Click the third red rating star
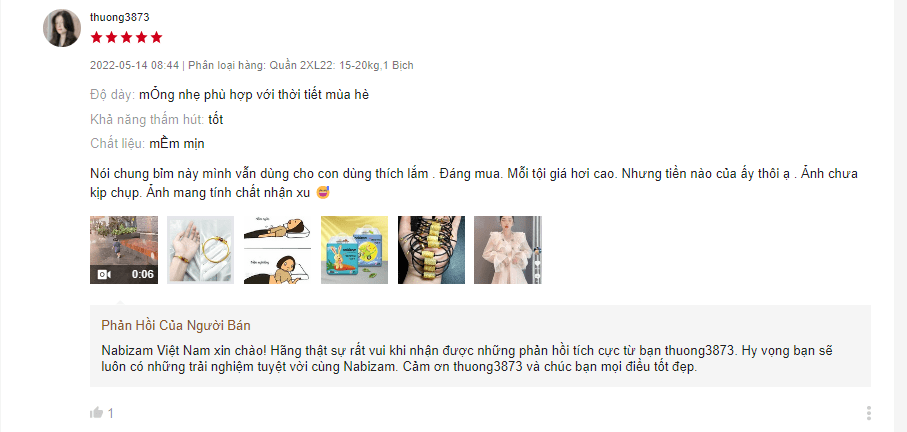This screenshot has height=432, width=907. (127, 38)
